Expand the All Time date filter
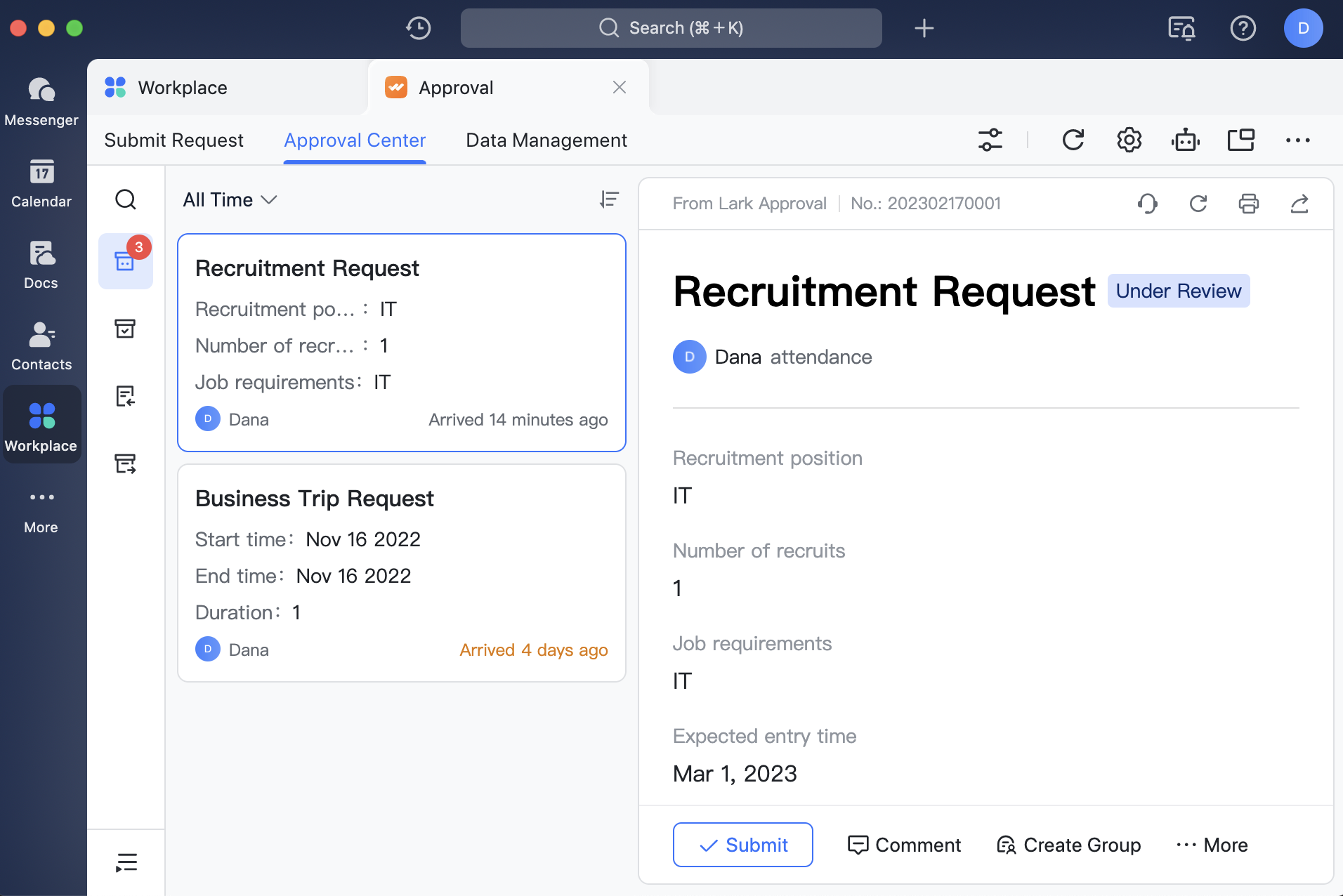Image resolution: width=1343 pixels, height=896 pixels. (x=229, y=200)
